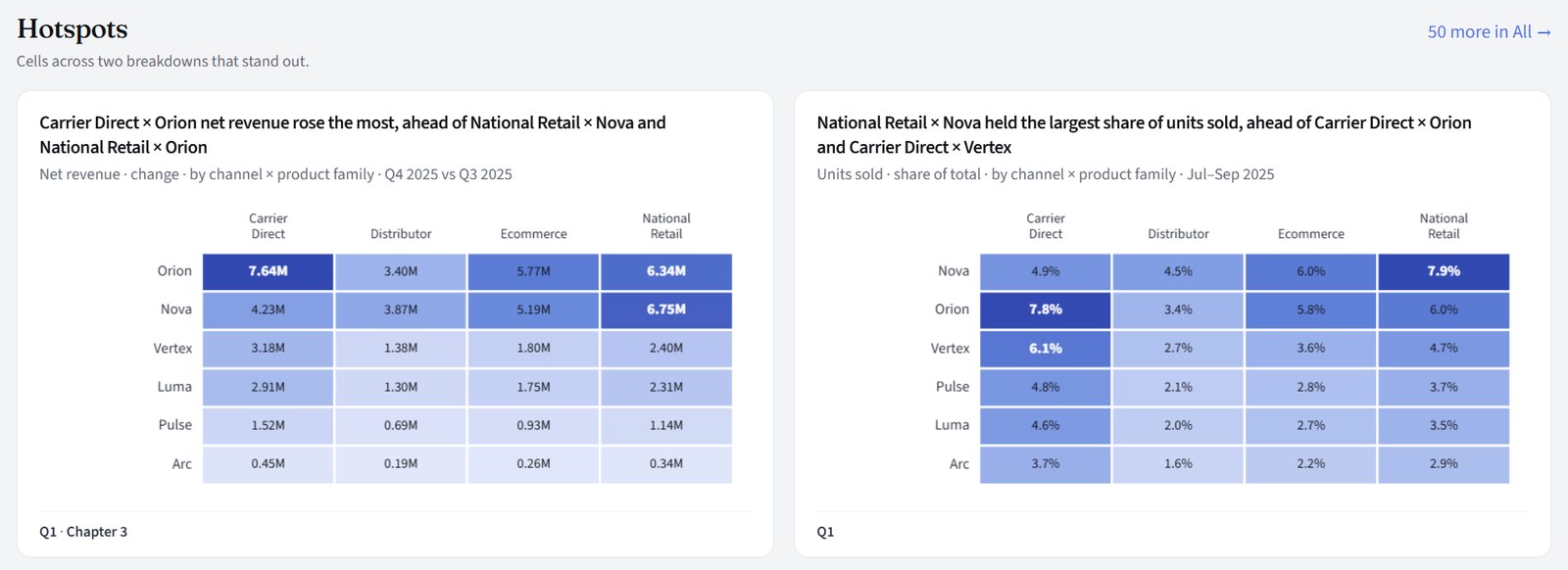
Task: Click the Q1 footer label in units card
Action: pos(825,532)
